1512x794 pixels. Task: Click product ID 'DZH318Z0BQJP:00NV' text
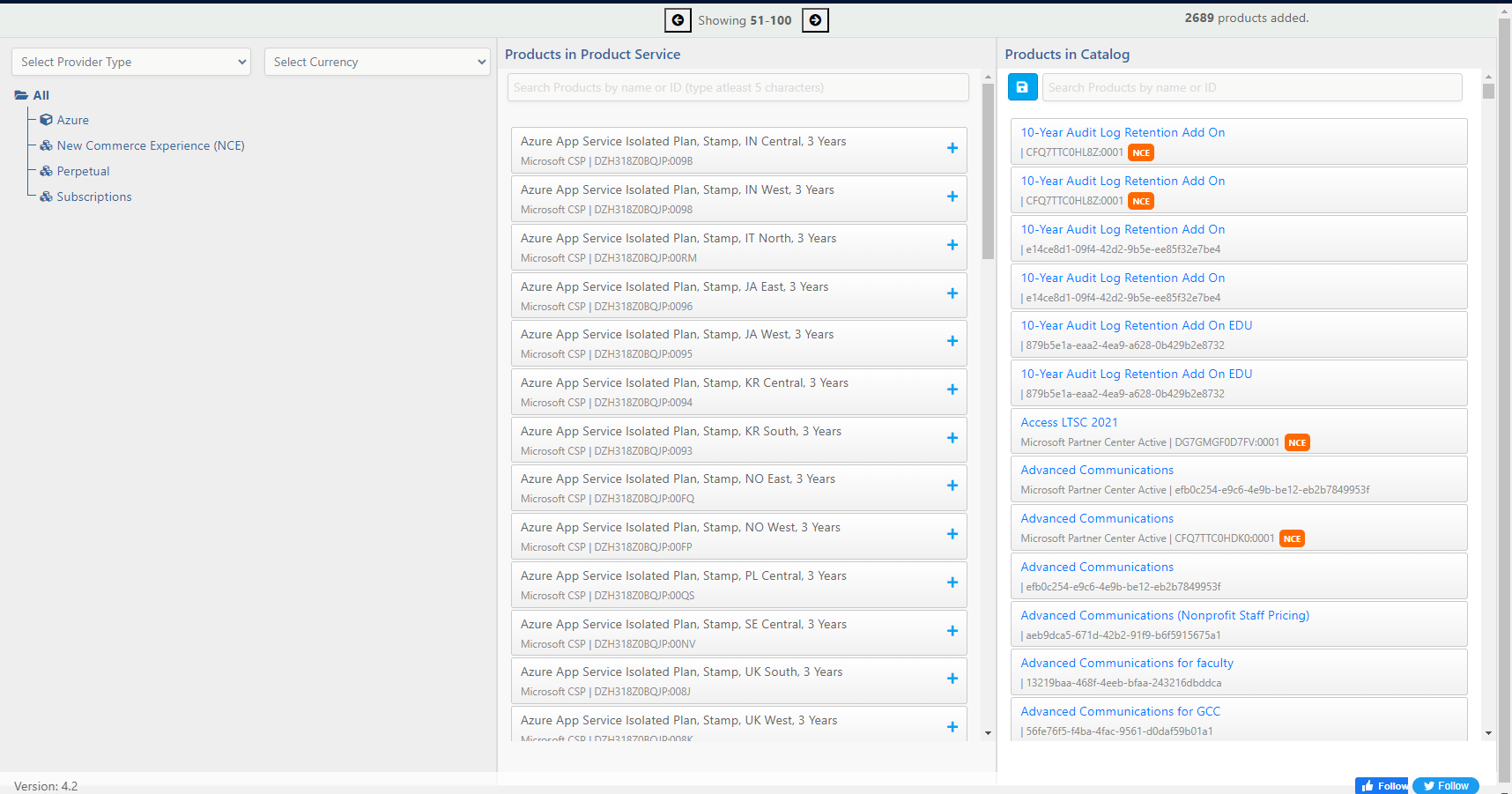tap(645, 644)
